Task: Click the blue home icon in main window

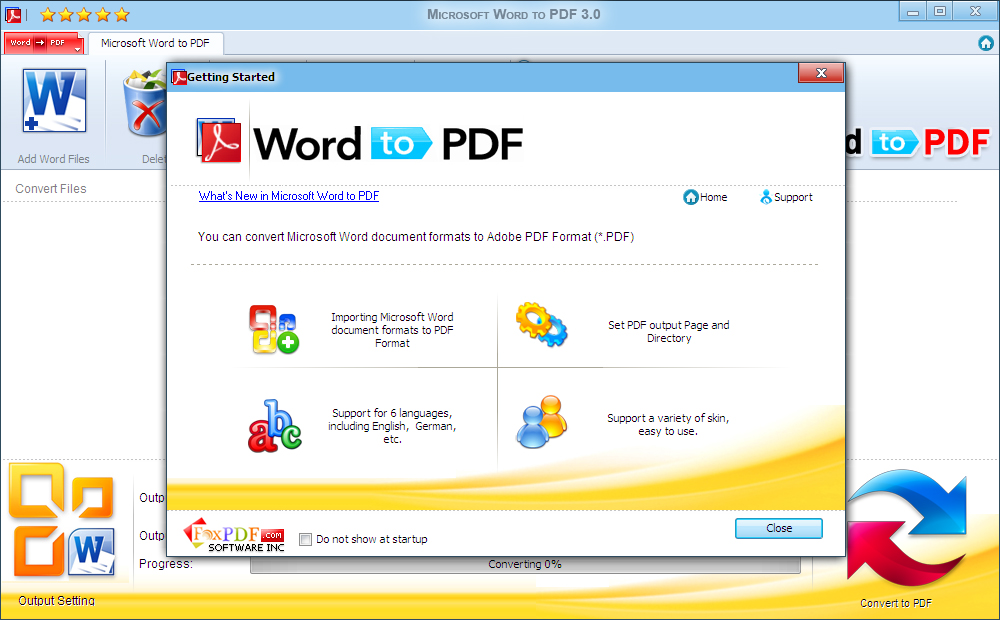Action: (x=985, y=43)
